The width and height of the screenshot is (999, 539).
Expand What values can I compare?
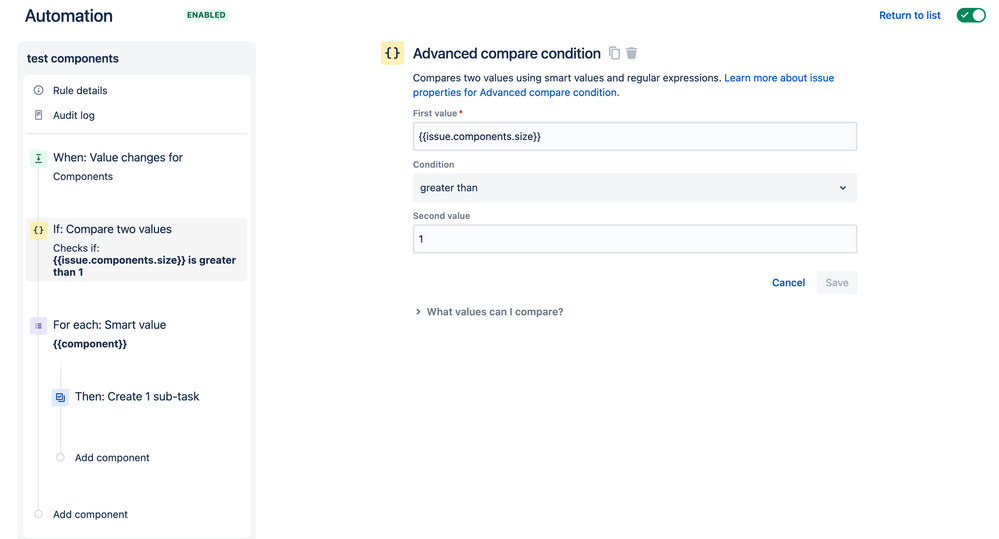click(x=489, y=312)
